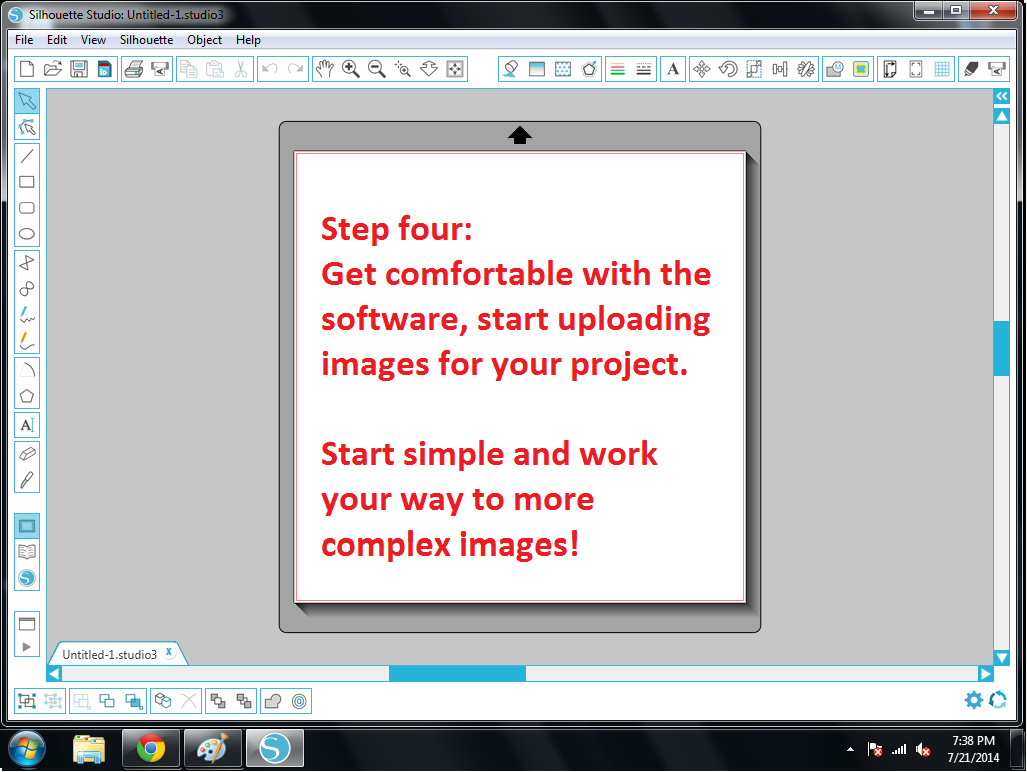The width and height of the screenshot is (1027, 772).
Task: Open the Fill Gradient window
Action: (x=537, y=69)
